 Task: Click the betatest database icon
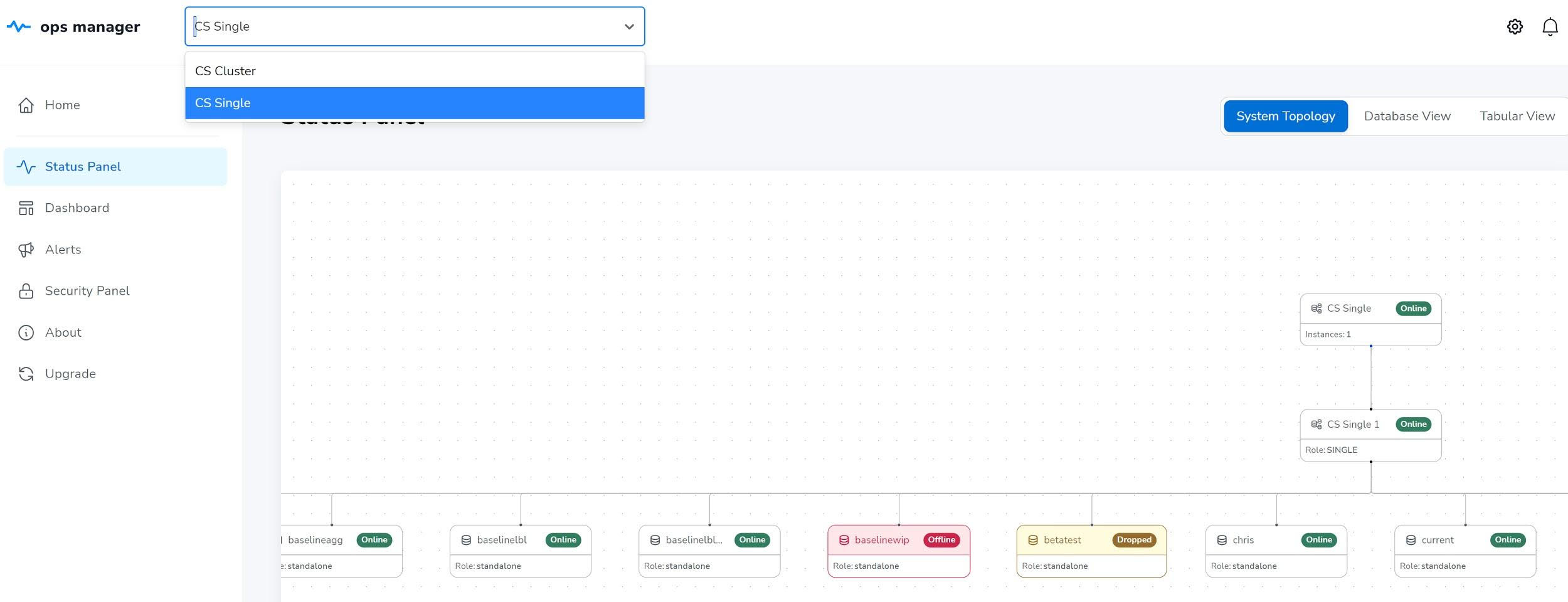pos(1032,540)
